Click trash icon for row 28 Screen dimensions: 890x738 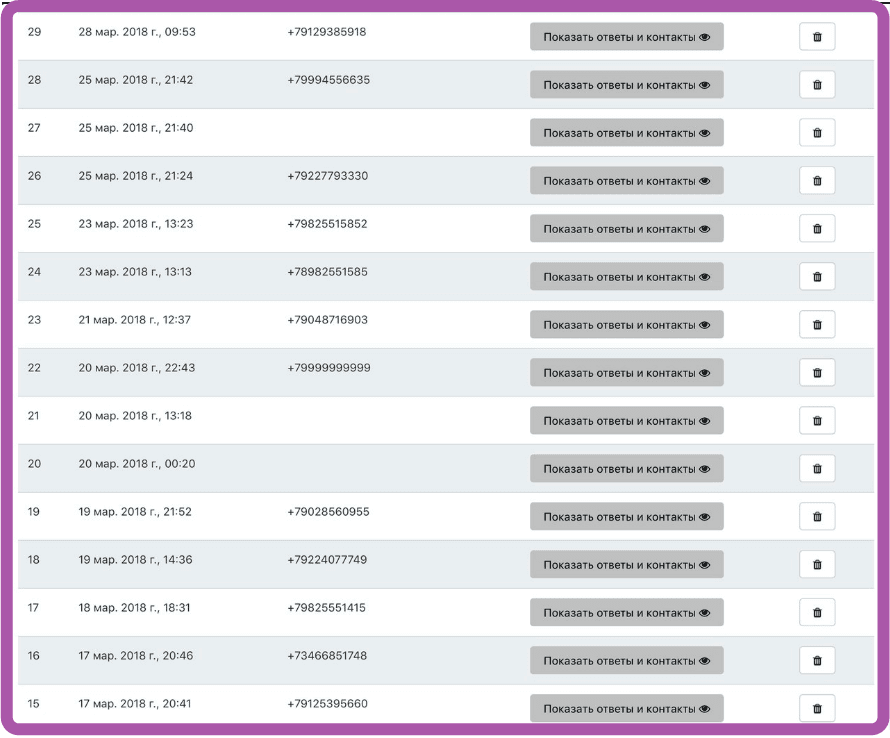[817, 85]
